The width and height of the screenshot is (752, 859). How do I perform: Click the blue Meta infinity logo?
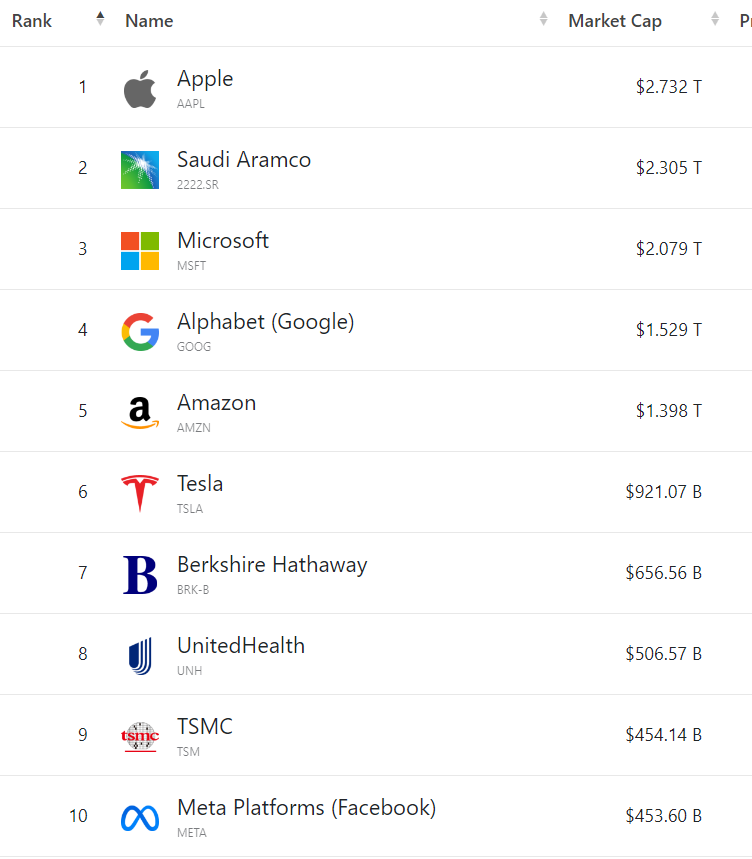[140, 818]
